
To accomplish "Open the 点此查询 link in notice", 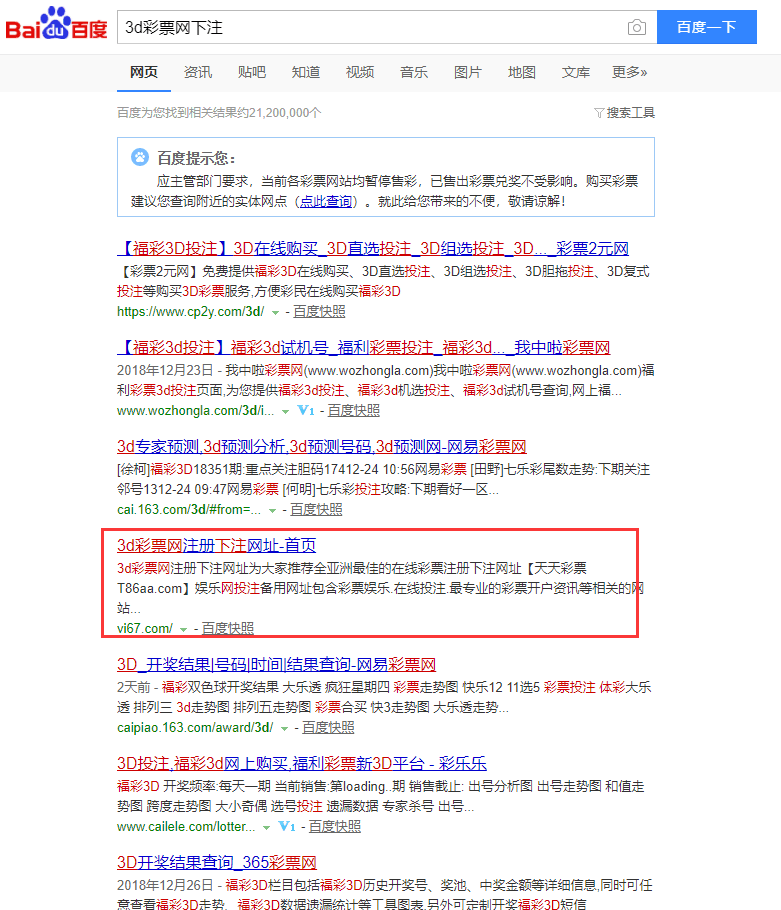I will [326, 201].
